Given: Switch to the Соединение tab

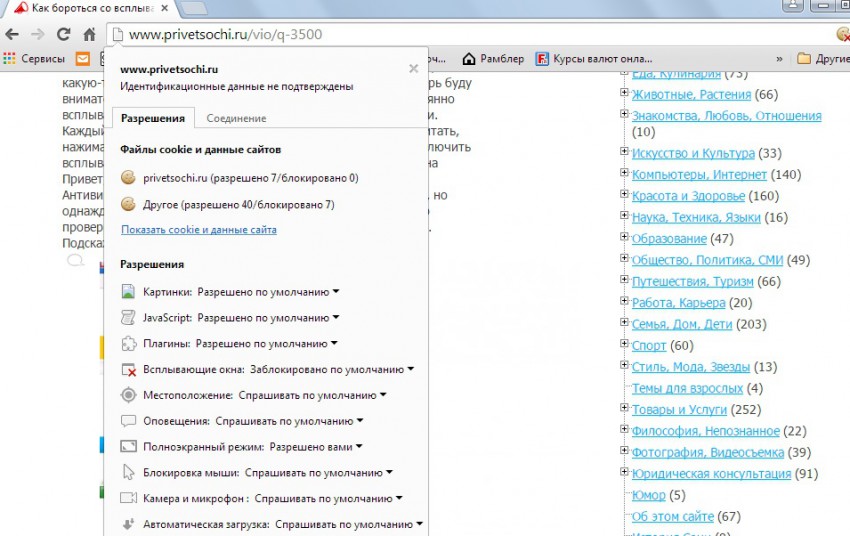Looking at the screenshot, I should [x=236, y=118].
